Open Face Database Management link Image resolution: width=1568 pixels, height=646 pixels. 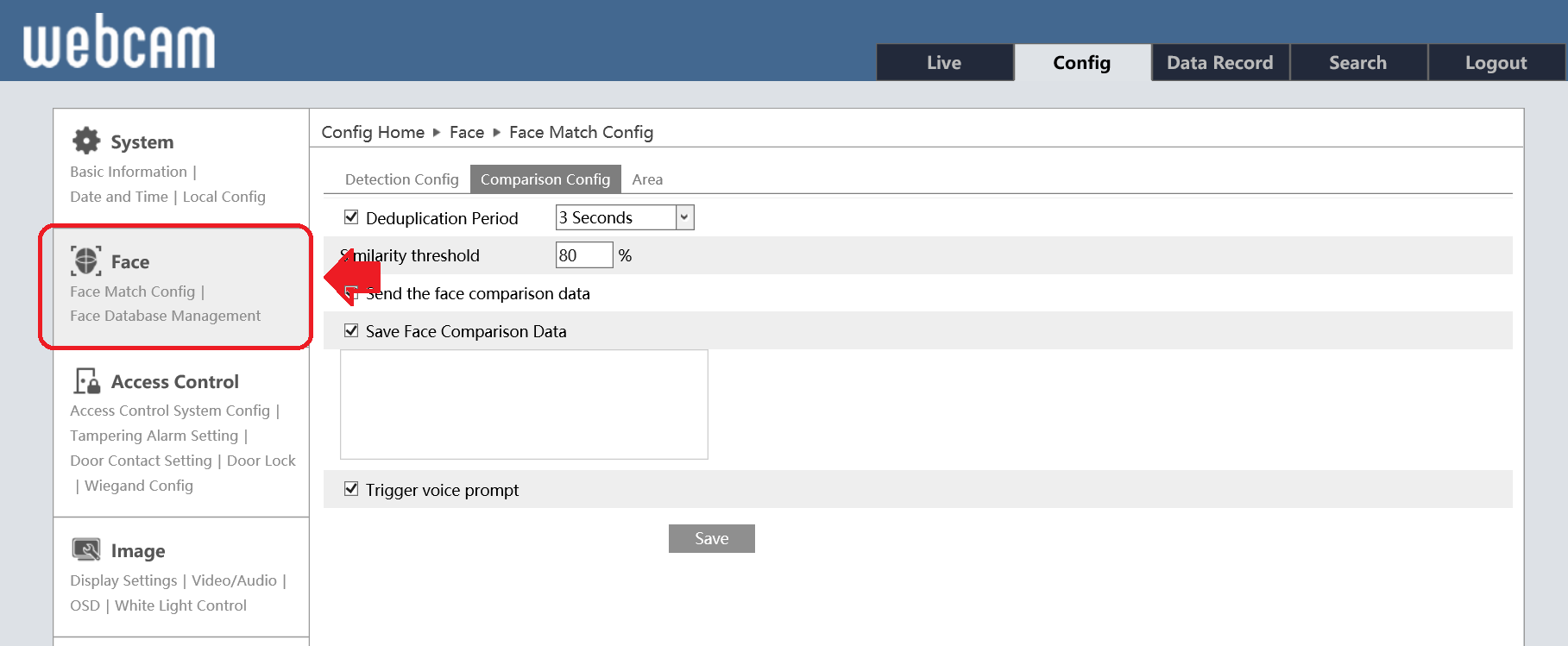165,316
